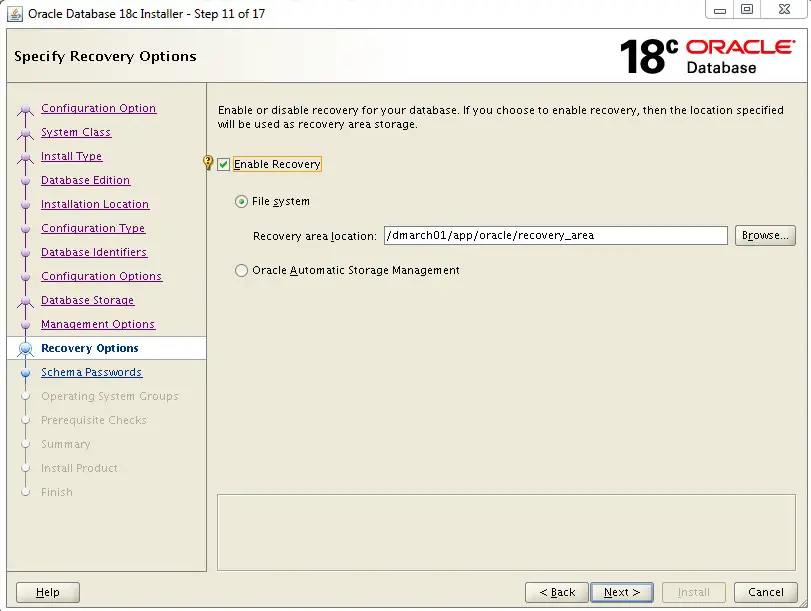This screenshot has height=611, width=811.
Task: Select the File system radio button
Action: point(241,201)
